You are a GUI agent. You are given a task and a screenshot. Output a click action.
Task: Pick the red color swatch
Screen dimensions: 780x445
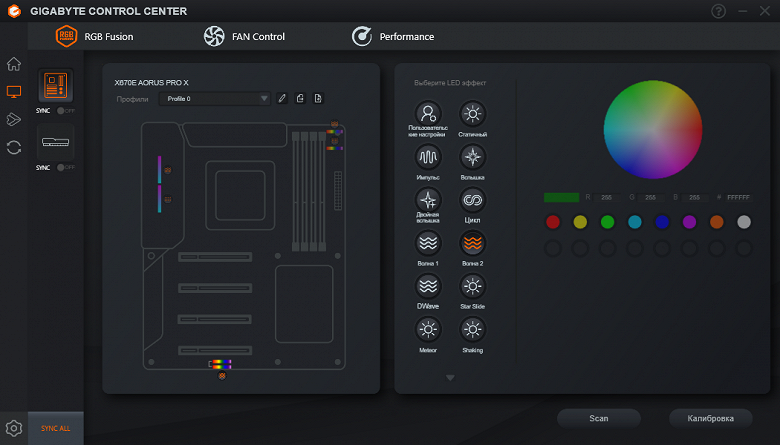553,222
